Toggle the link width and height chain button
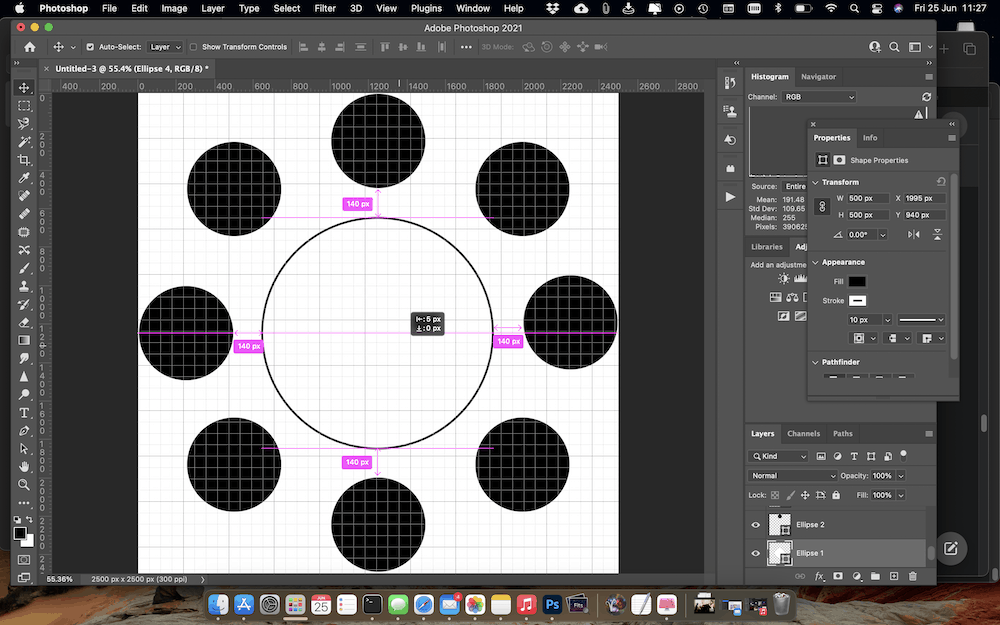1000x625 pixels. click(822, 207)
